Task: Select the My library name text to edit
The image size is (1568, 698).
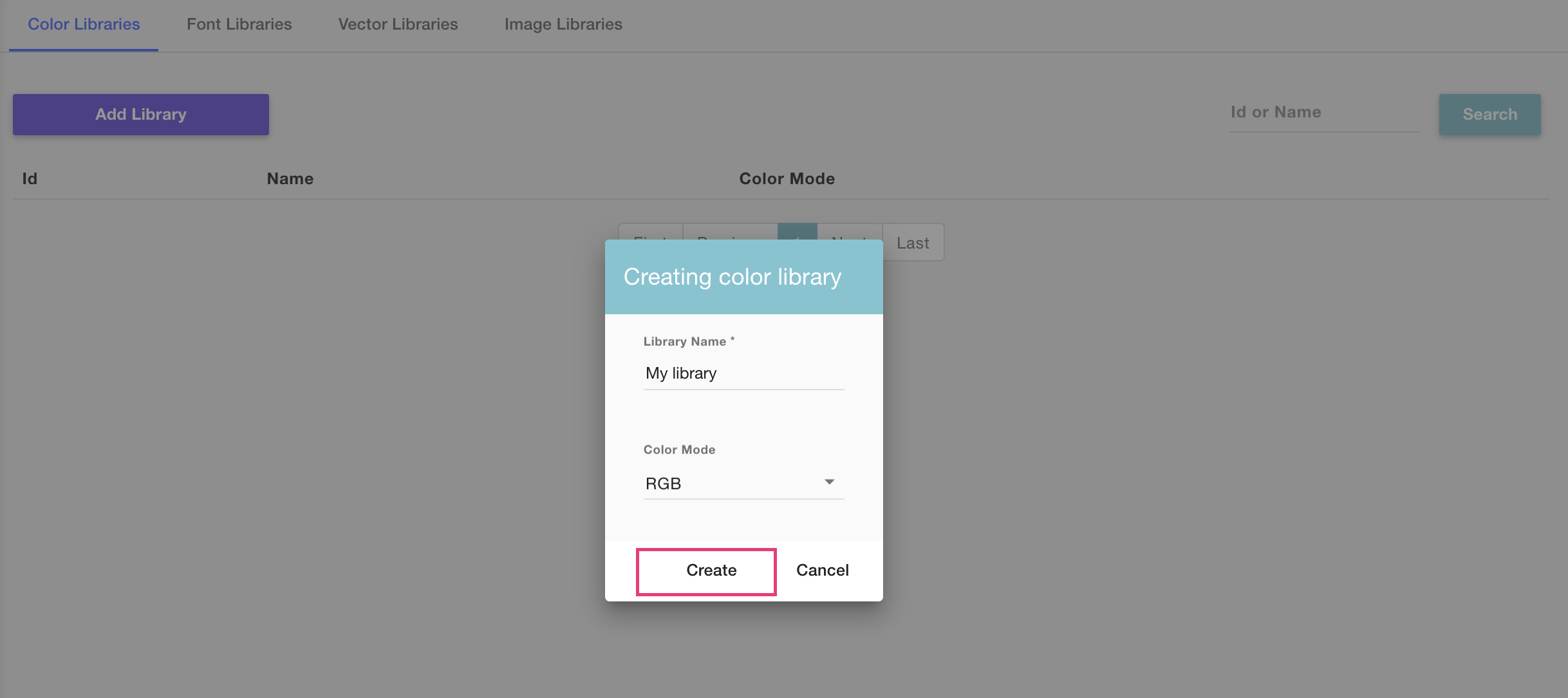Action: tap(681, 373)
